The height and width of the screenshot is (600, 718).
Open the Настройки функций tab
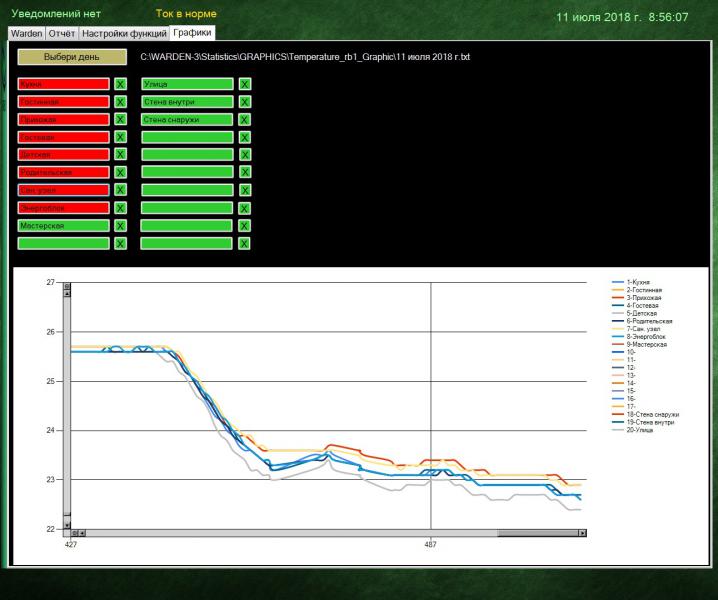pyautogui.click(x=124, y=33)
